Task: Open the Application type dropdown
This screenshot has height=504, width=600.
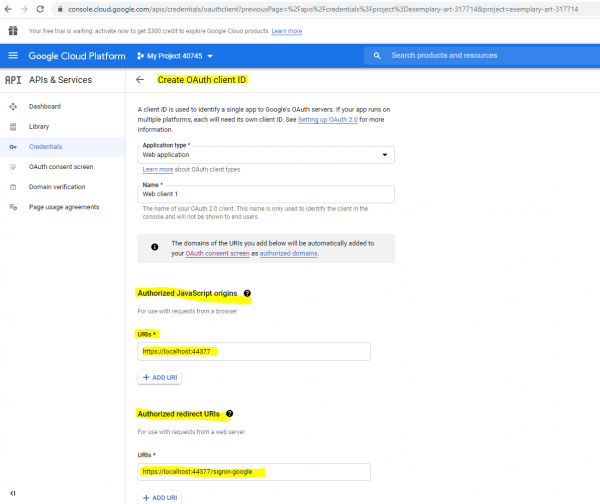Action: [x=266, y=155]
